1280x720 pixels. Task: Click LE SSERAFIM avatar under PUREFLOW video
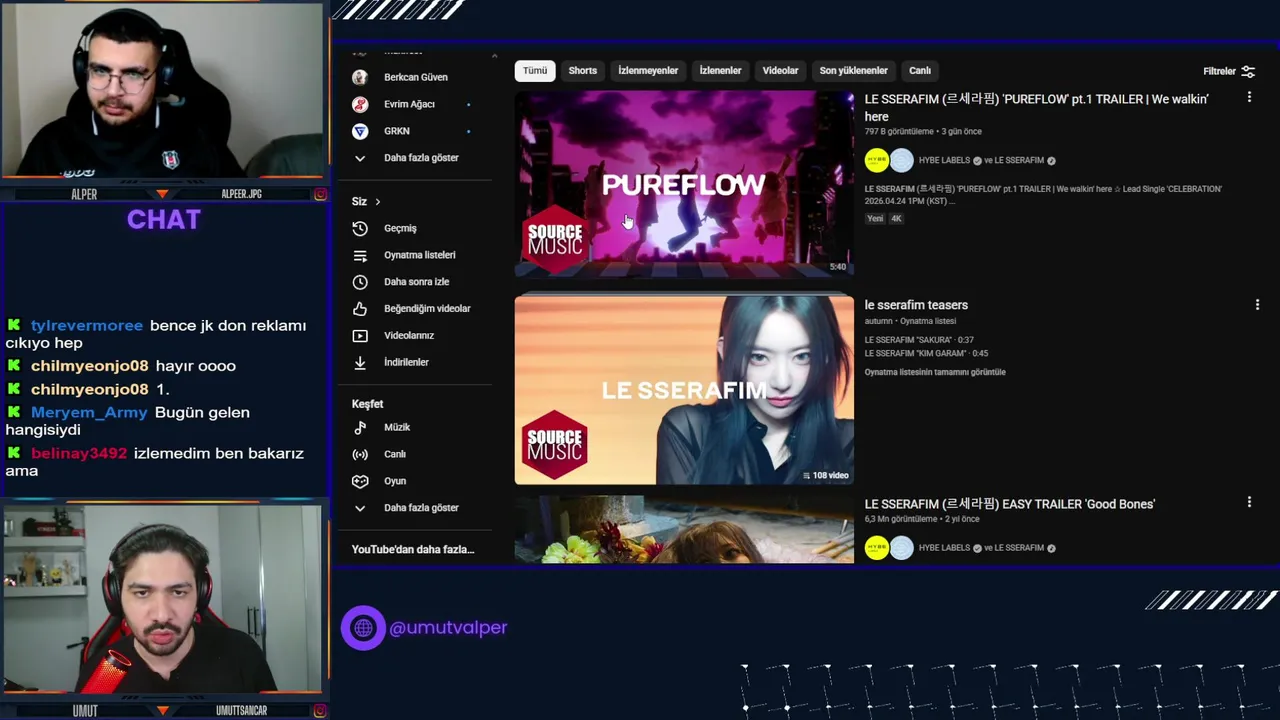[902, 160]
